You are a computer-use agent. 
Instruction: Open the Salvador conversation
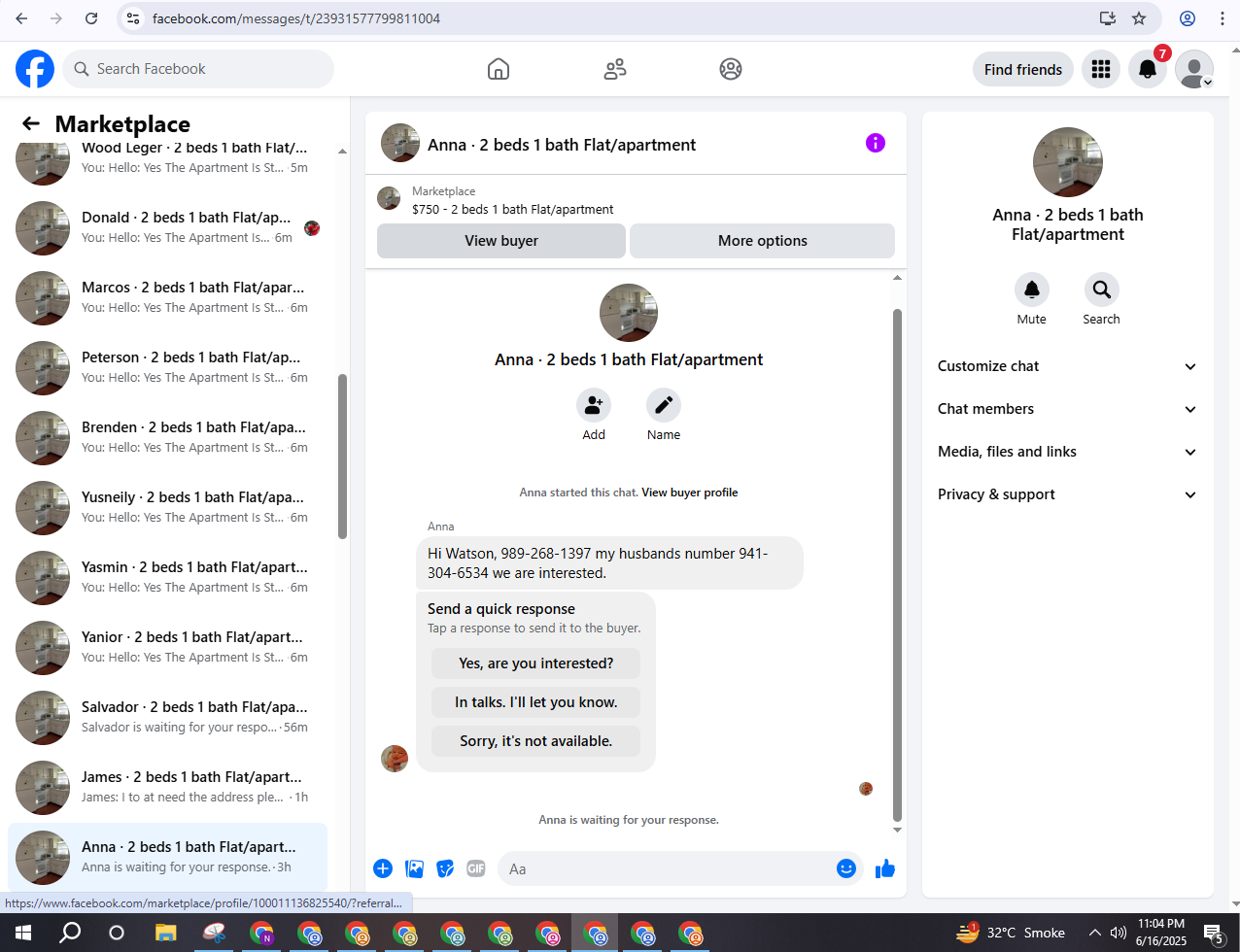[167, 718]
